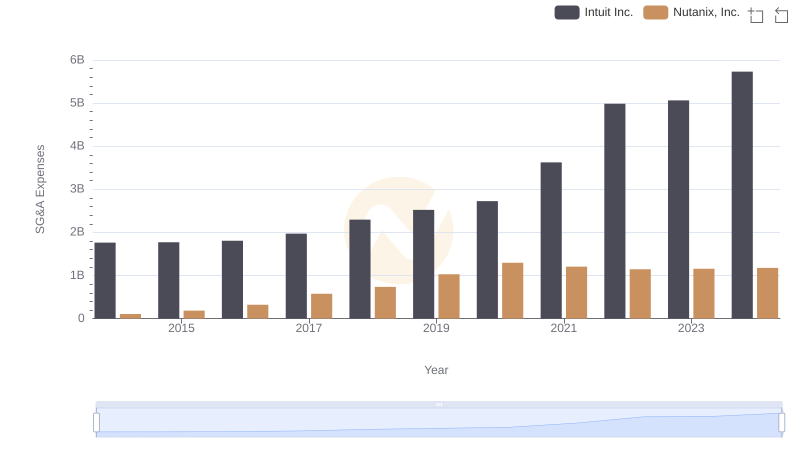Click the zoom area select icon
Viewport: 800px width, 461px height.
756,15
